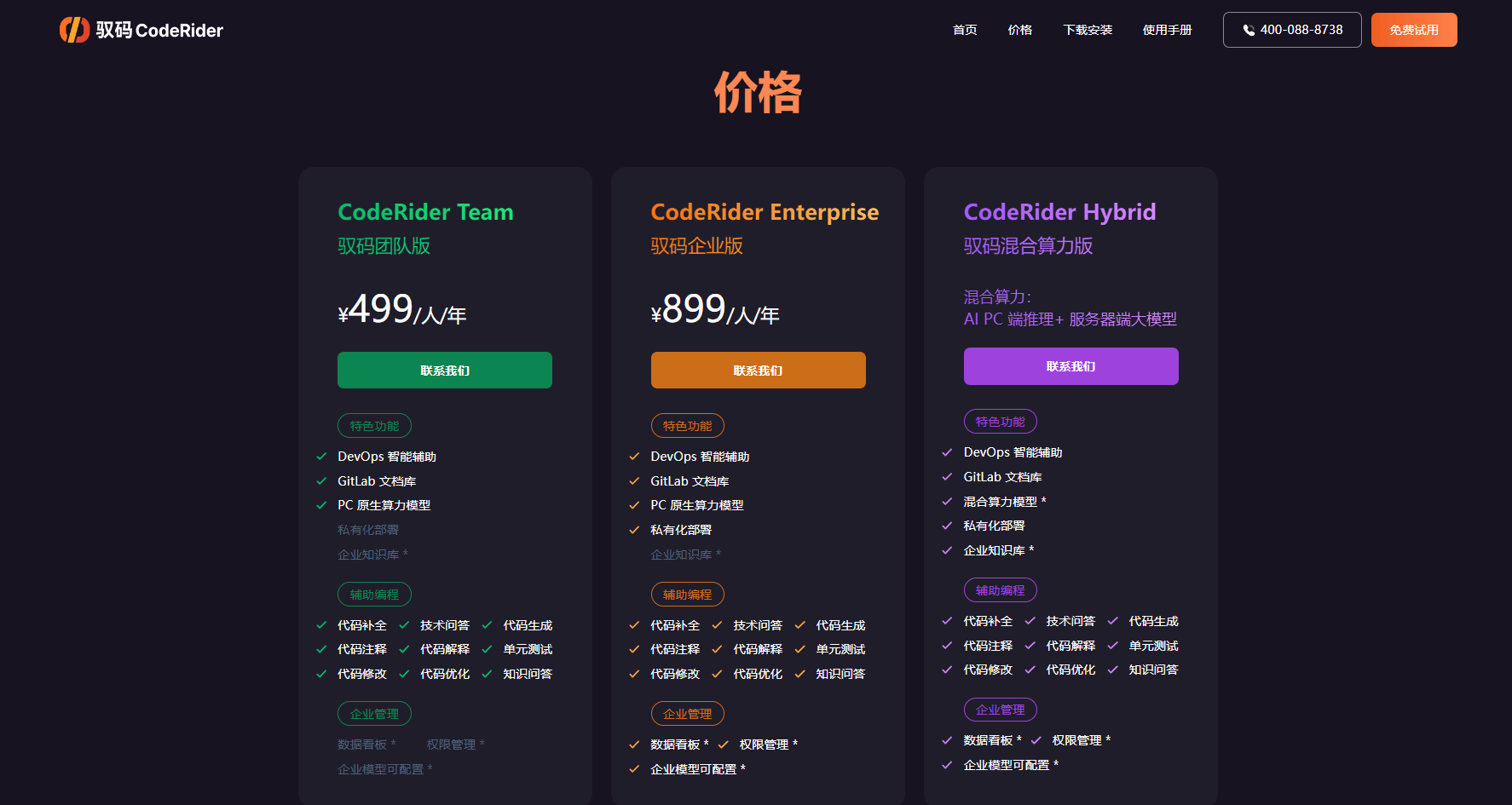Open the 使用手册 documentation link
1512x805 pixels.
pos(1167,29)
